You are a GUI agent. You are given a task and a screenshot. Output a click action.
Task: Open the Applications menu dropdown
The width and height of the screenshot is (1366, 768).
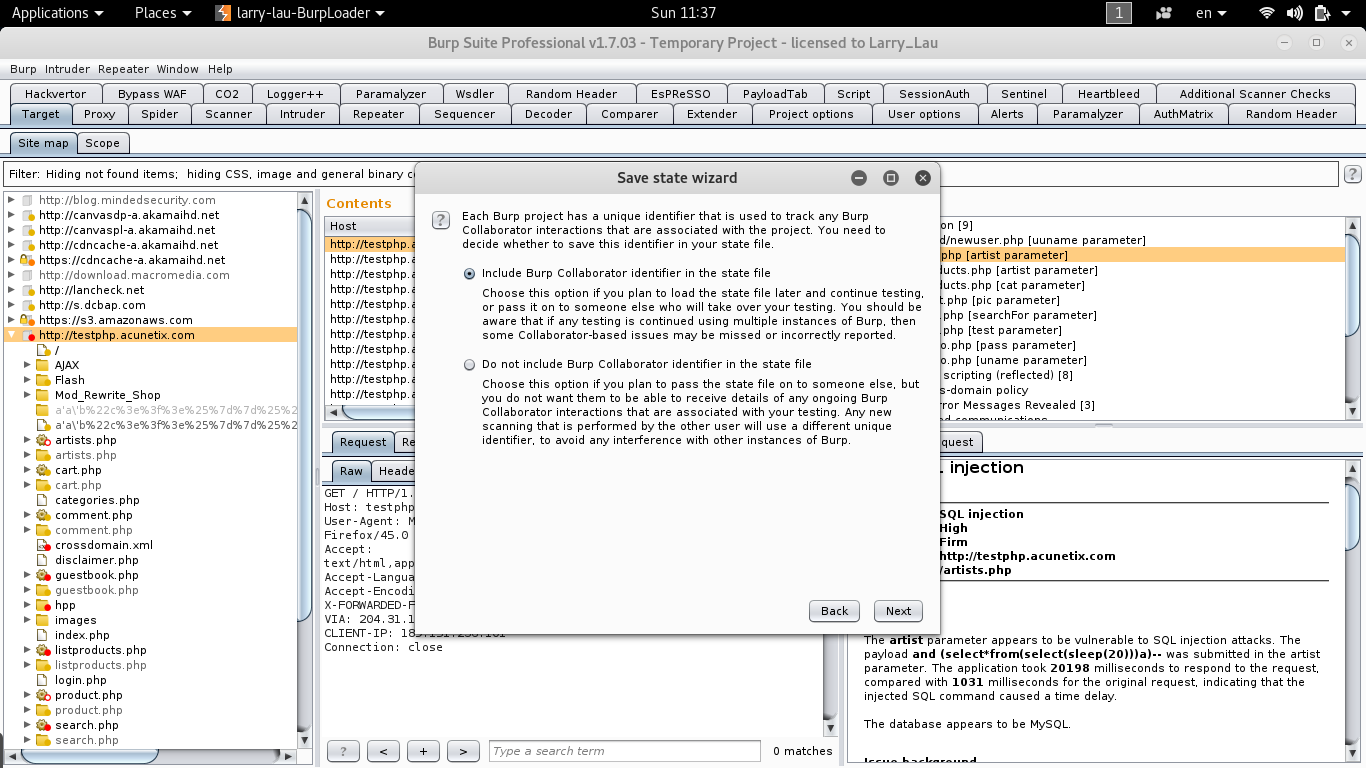57,13
